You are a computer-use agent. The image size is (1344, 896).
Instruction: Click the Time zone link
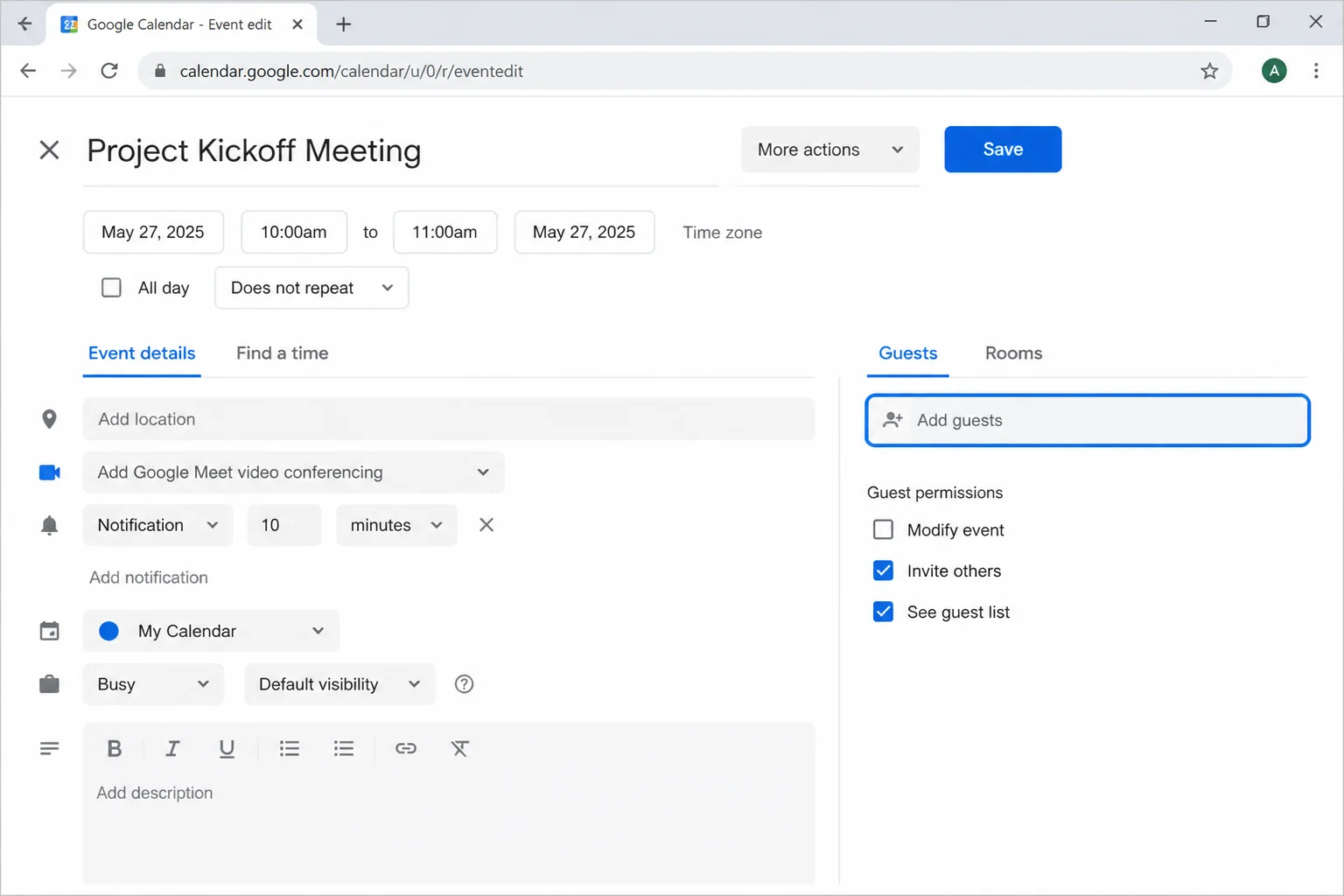[x=723, y=233]
